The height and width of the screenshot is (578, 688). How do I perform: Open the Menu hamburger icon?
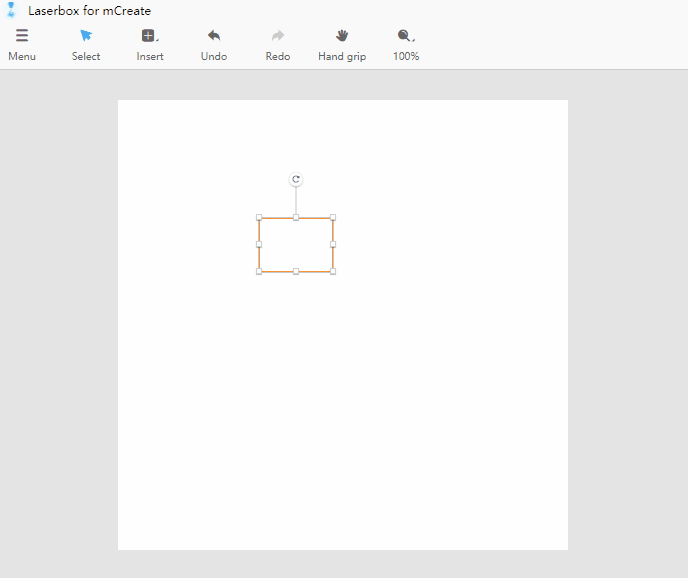tap(22, 36)
